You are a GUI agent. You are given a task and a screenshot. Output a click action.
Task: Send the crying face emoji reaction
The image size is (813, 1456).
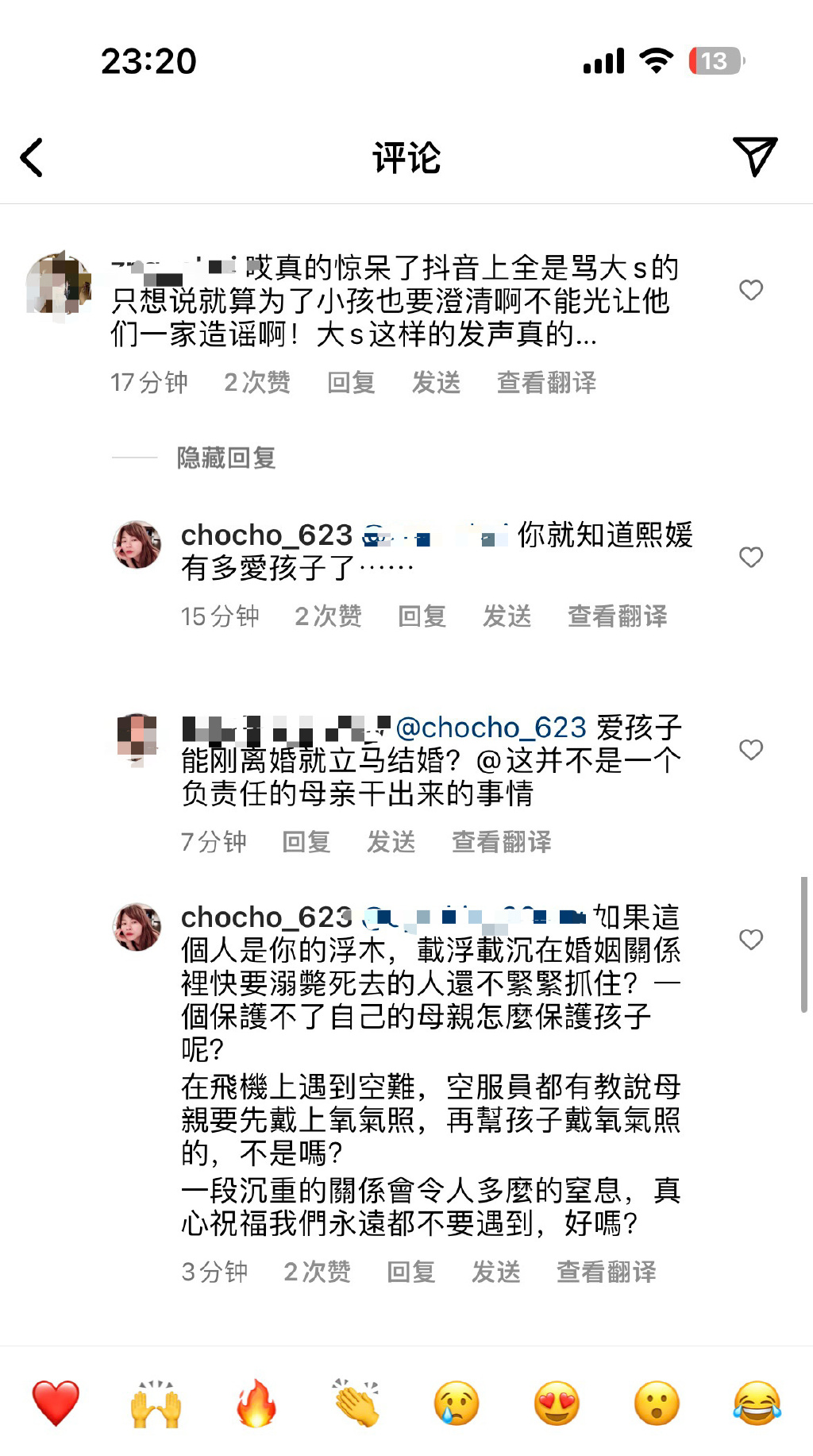pyautogui.click(x=457, y=1403)
